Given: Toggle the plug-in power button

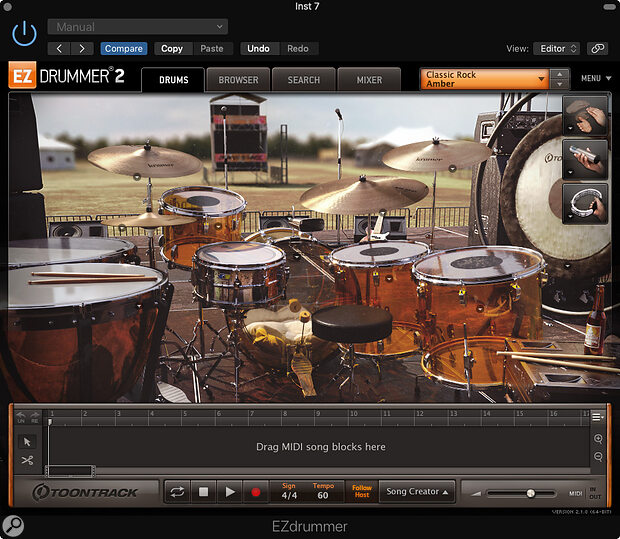Looking at the screenshot, I should [x=24, y=34].
